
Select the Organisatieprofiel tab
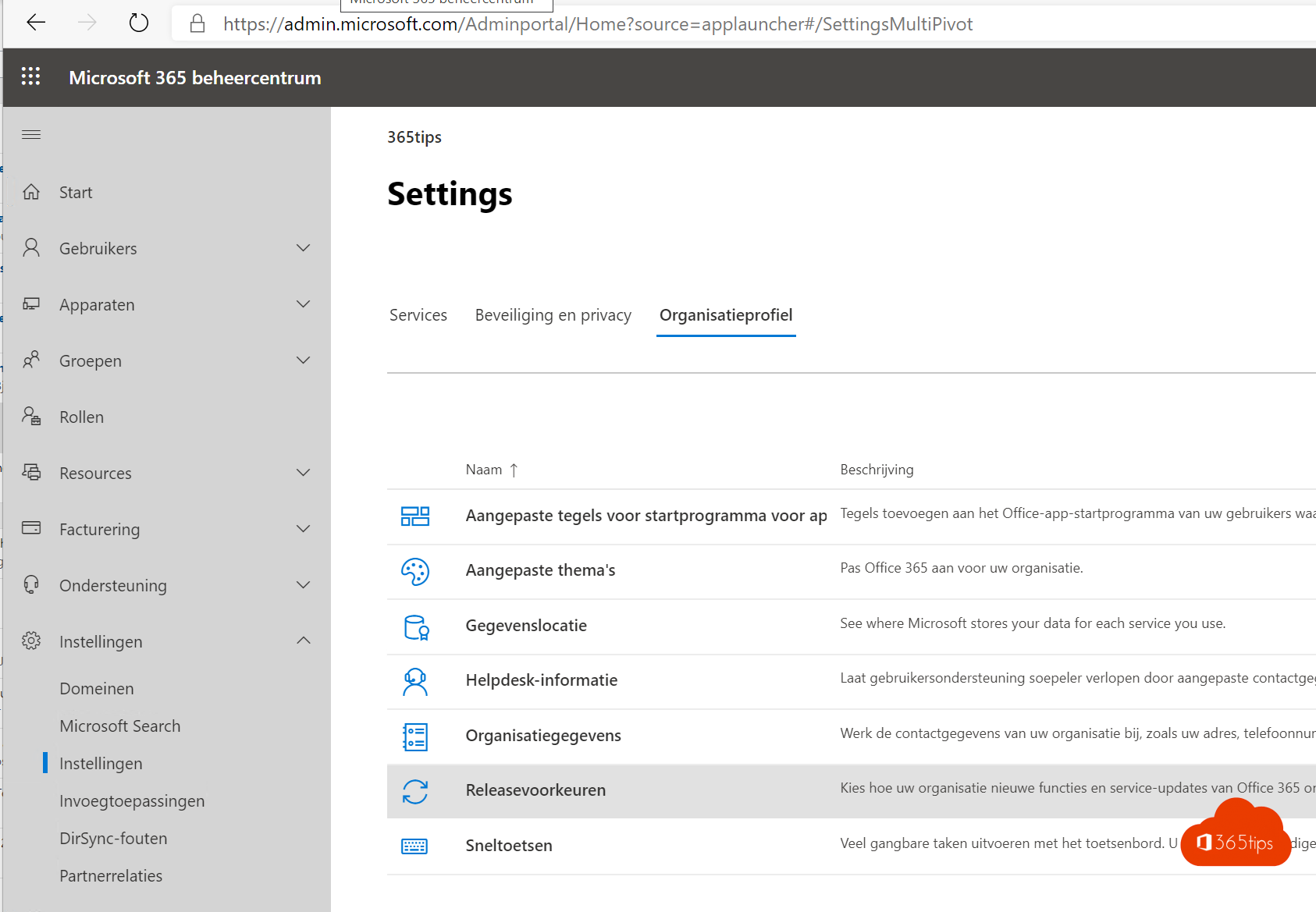(x=726, y=315)
